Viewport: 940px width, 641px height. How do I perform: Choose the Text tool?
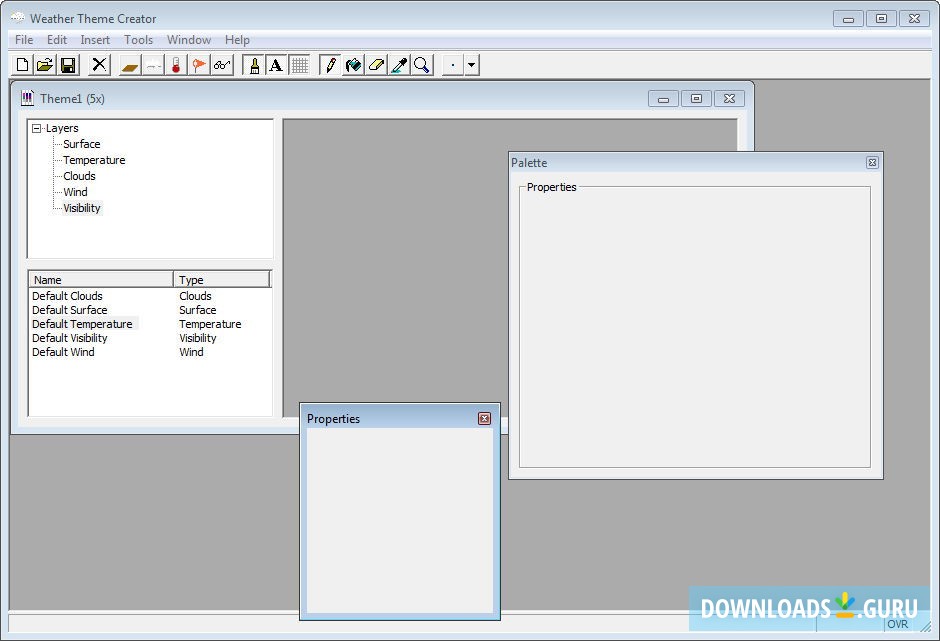277,64
